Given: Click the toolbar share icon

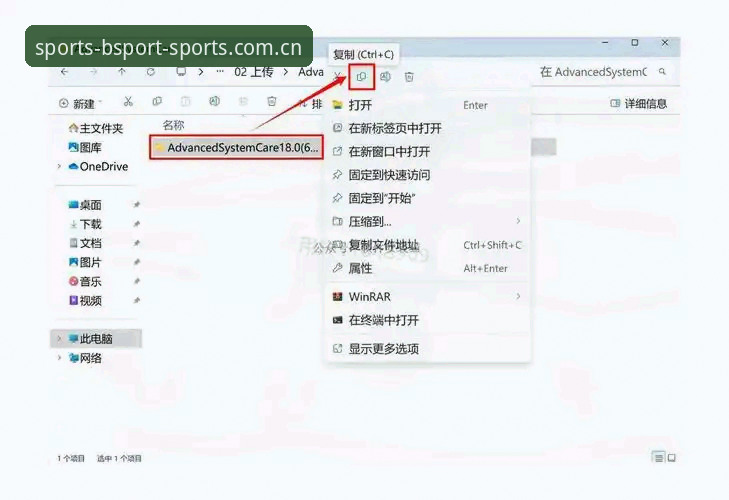Looking at the screenshot, I should [x=243, y=101].
